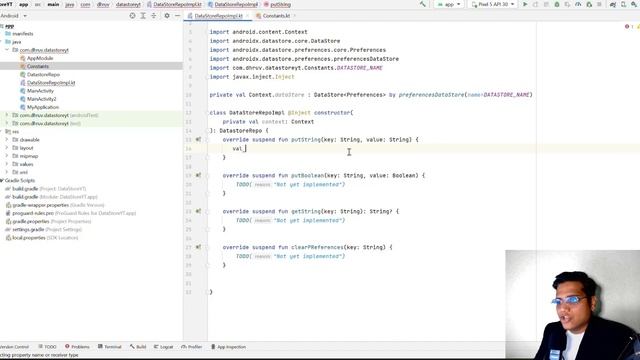
Task: Expand the layout folder
Action: 7,148
